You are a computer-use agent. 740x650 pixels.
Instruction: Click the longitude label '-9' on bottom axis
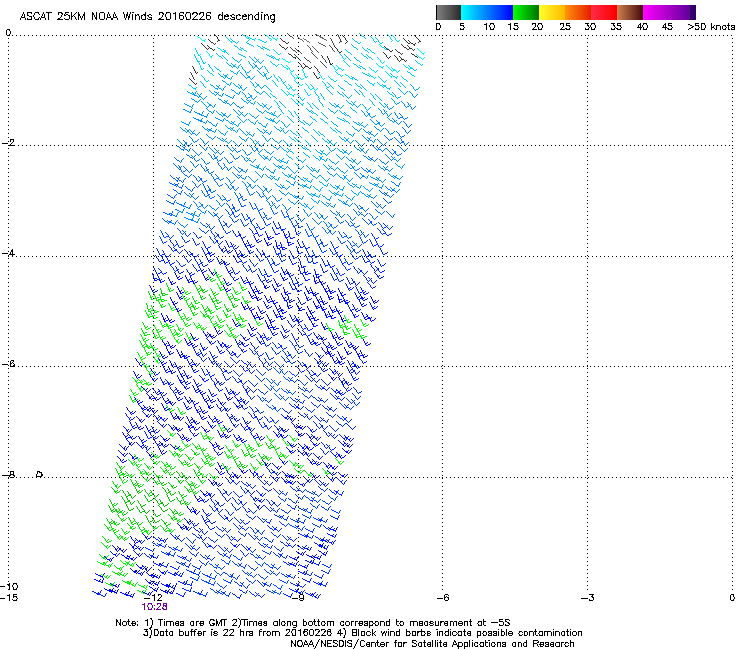point(298,598)
